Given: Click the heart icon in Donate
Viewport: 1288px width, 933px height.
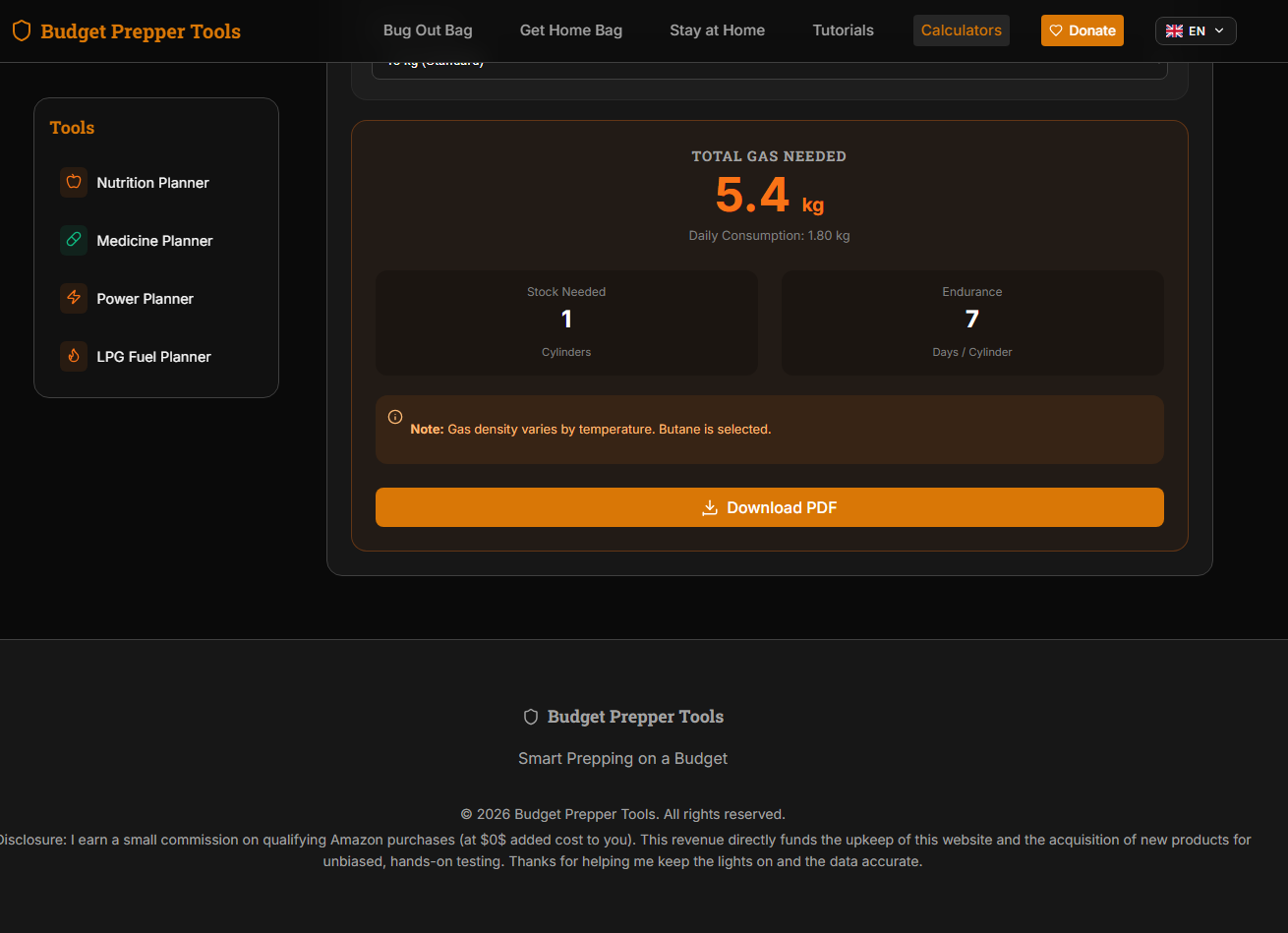Looking at the screenshot, I should click(1056, 30).
